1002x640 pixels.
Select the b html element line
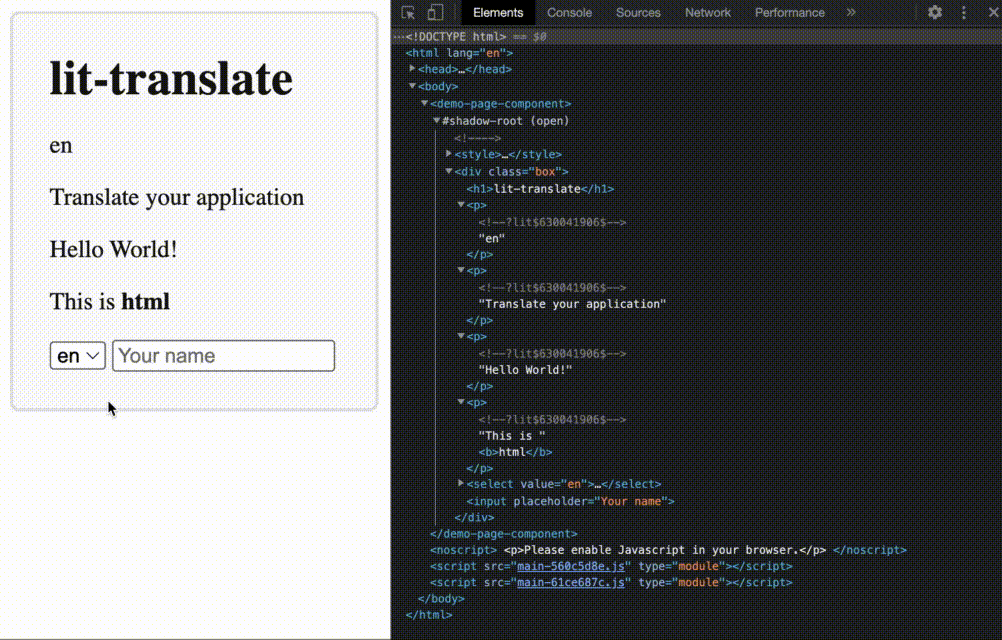tap(515, 452)
